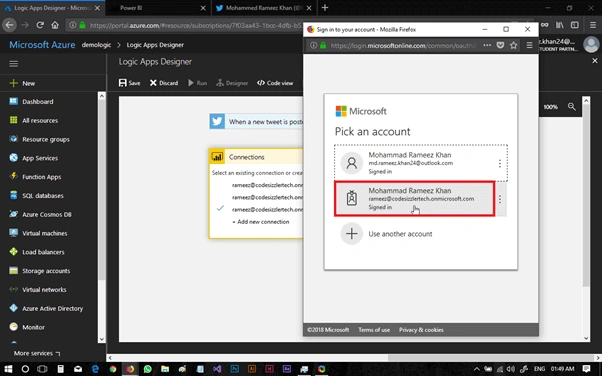Click More services in sidebar
The image size is (602, 376).
pos(37,353)
